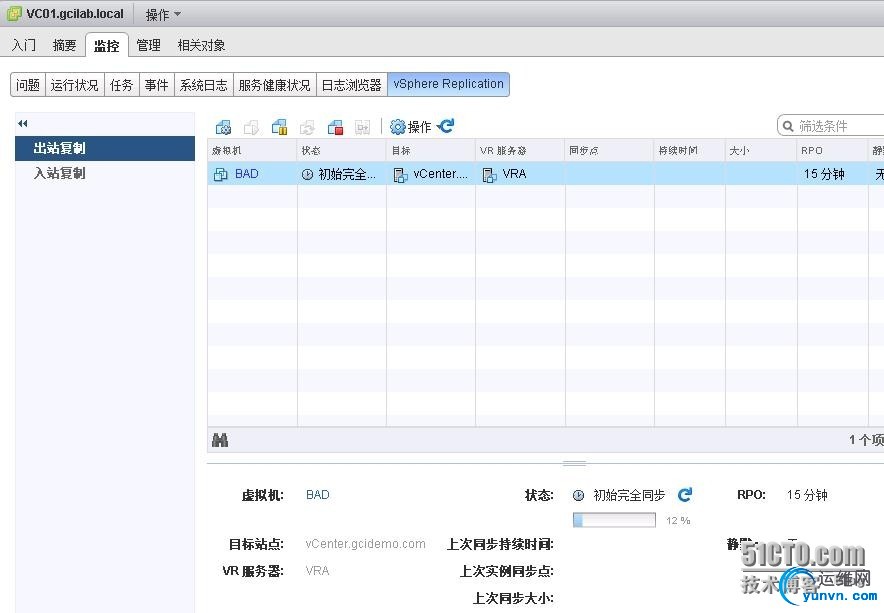This screenshot has width=884, height=613.
Task: Sort by the VR 服务器 column header
Action: pos(520,151)
